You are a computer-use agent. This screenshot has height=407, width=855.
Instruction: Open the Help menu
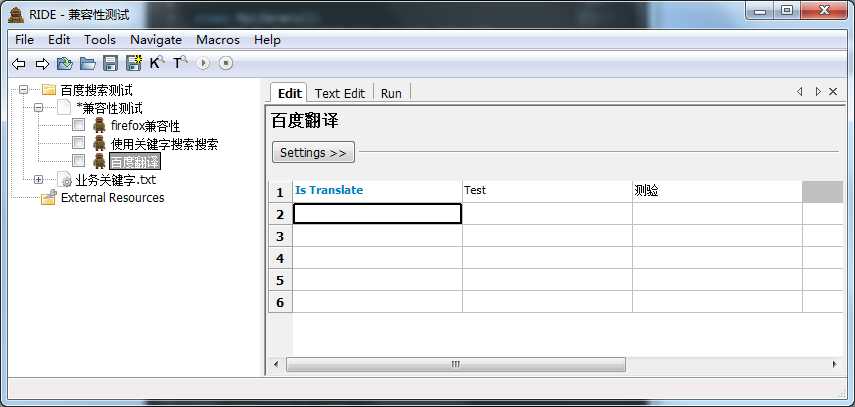[x=267, y=40]
